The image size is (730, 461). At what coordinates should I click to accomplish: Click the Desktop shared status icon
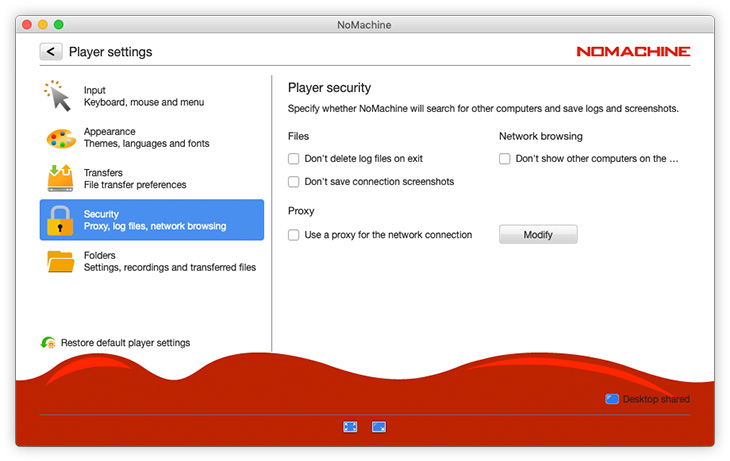click(x=611, y=399)
